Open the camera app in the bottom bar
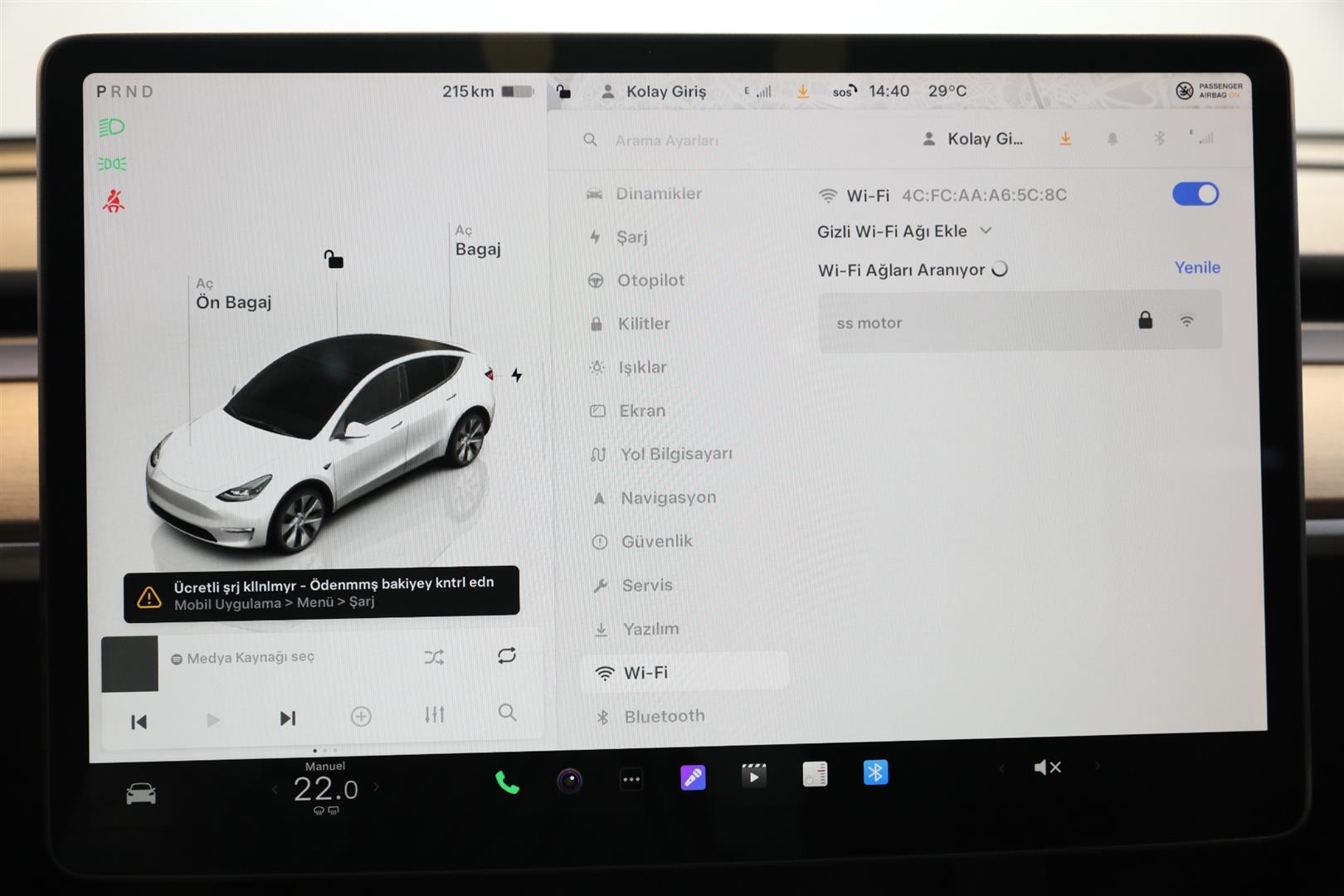Screen dimensions: 1344x896 coord(569,781)
